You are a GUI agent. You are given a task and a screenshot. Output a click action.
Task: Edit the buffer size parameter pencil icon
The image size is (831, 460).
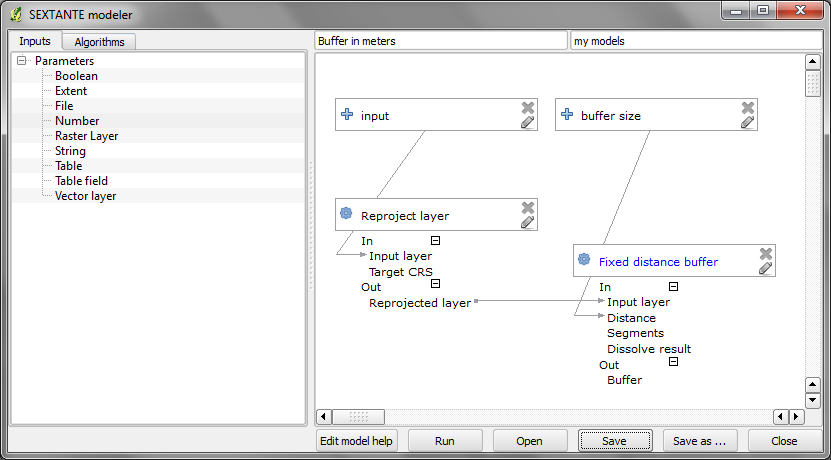point(748,122)
